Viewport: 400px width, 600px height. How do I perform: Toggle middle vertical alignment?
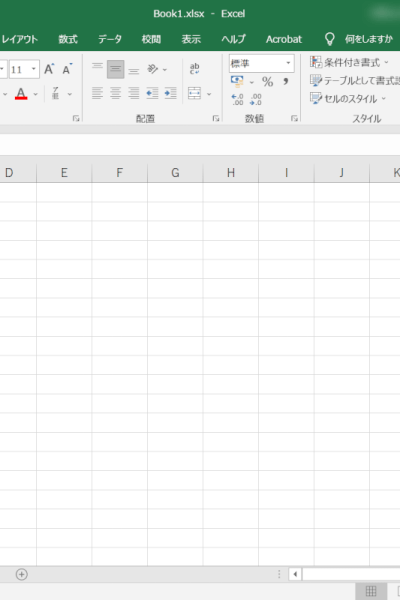[x=115, y=69]
